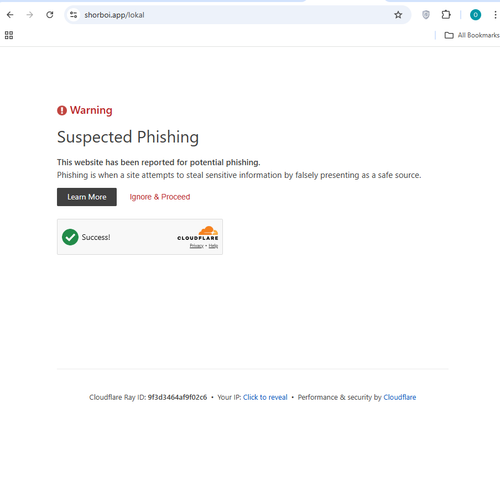This screenshot has width=500, height=493.
Task: Open the Cloudflare footer link
Action: click(x=400, y=397)
